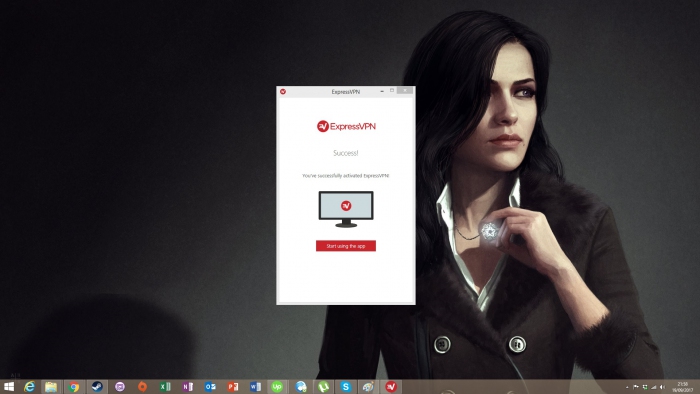Open Excel from the taskbar

point(165,386)
